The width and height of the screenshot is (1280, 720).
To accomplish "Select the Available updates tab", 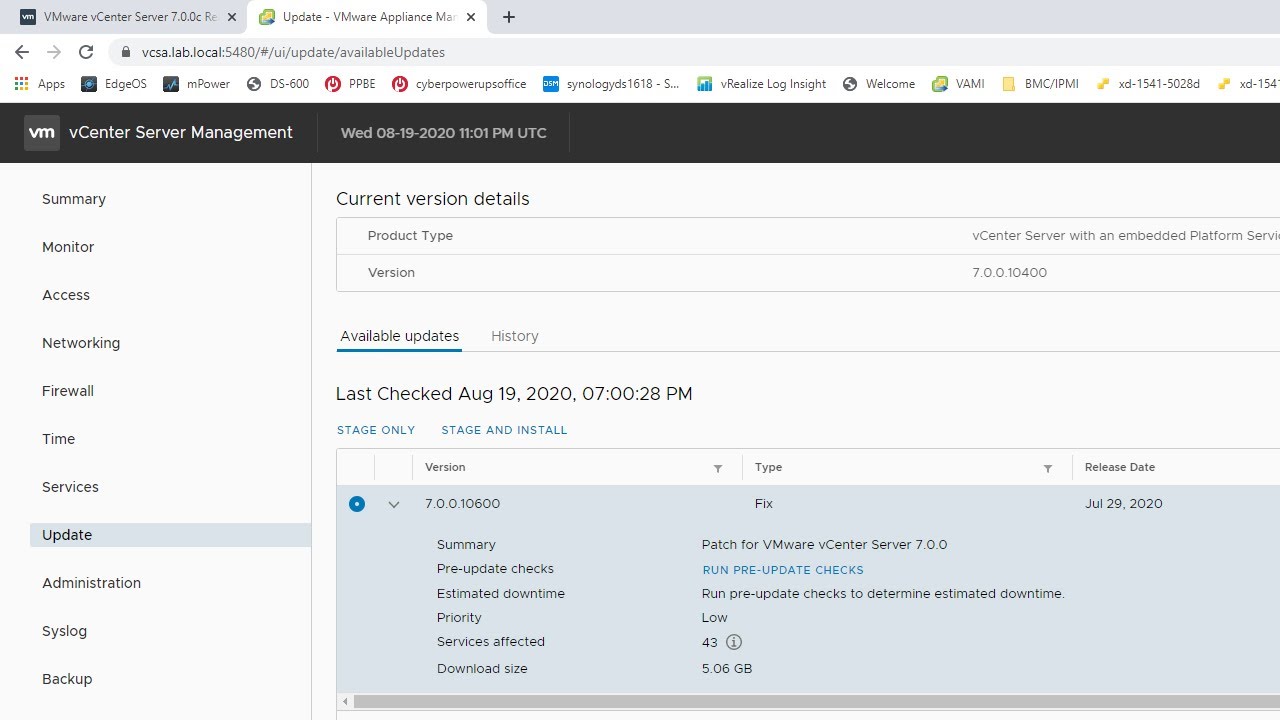I will tap(400, 336).
